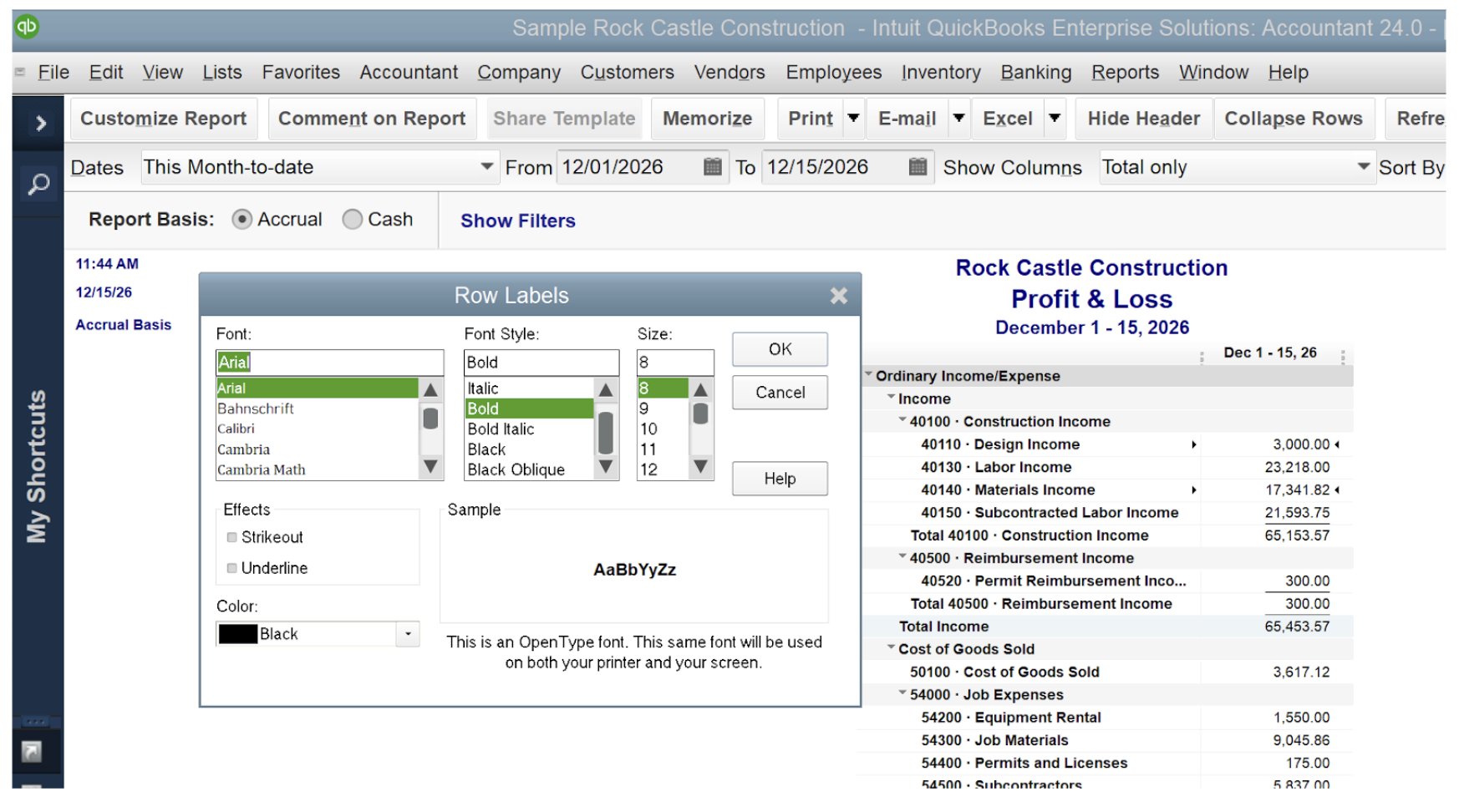Open the Help menu
The height and width of the screenshot is (812, 1459).
[x=1288, y=73]
